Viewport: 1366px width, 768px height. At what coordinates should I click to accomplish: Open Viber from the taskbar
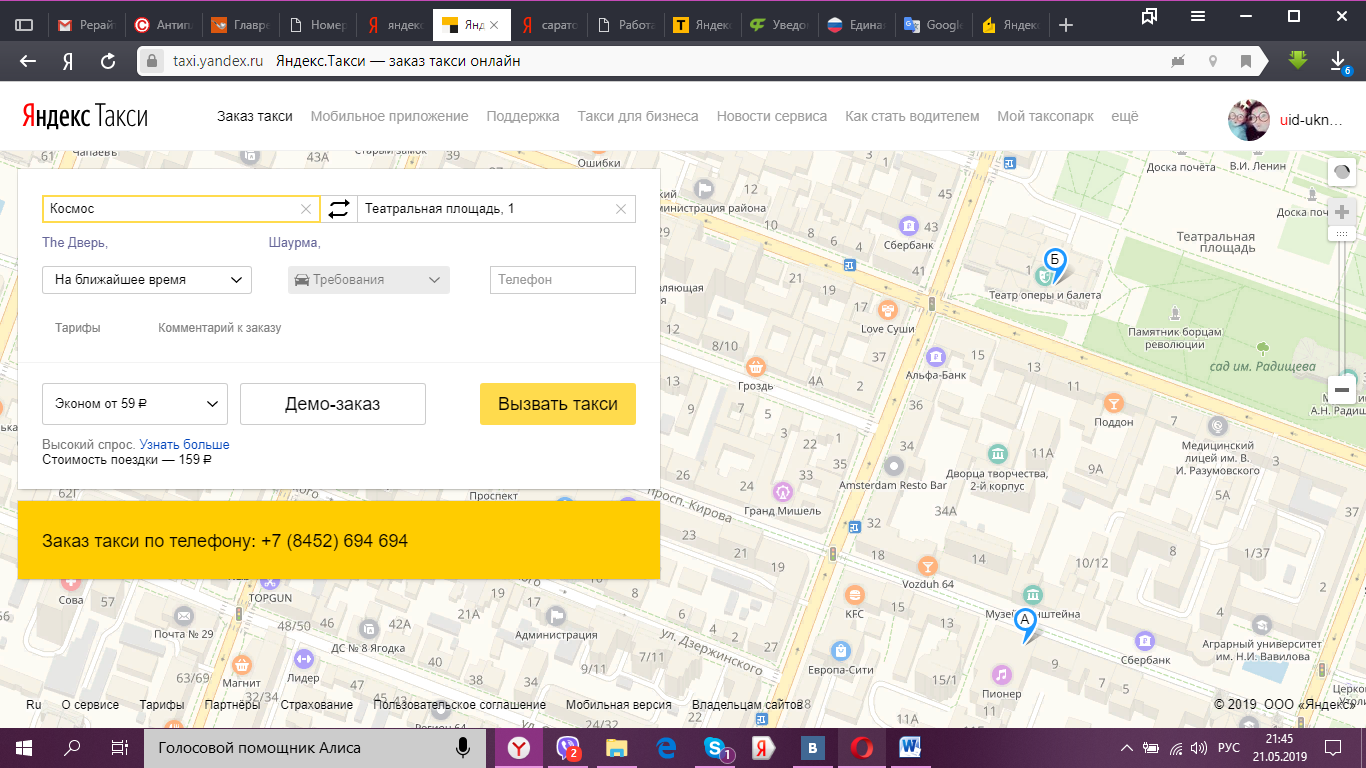click(568, 747)
